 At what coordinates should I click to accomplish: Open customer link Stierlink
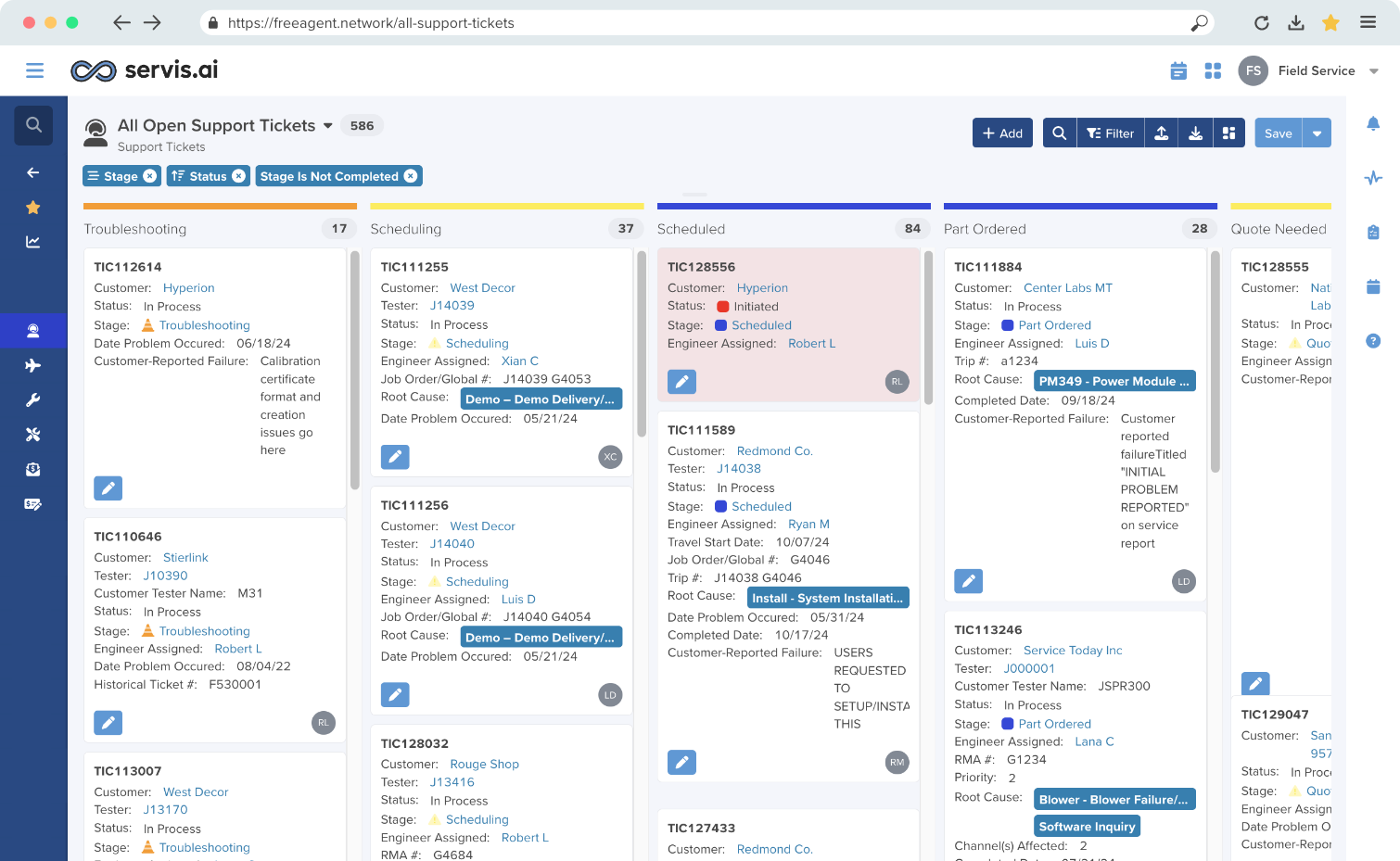pyautogui.click(x=185, y=558)
